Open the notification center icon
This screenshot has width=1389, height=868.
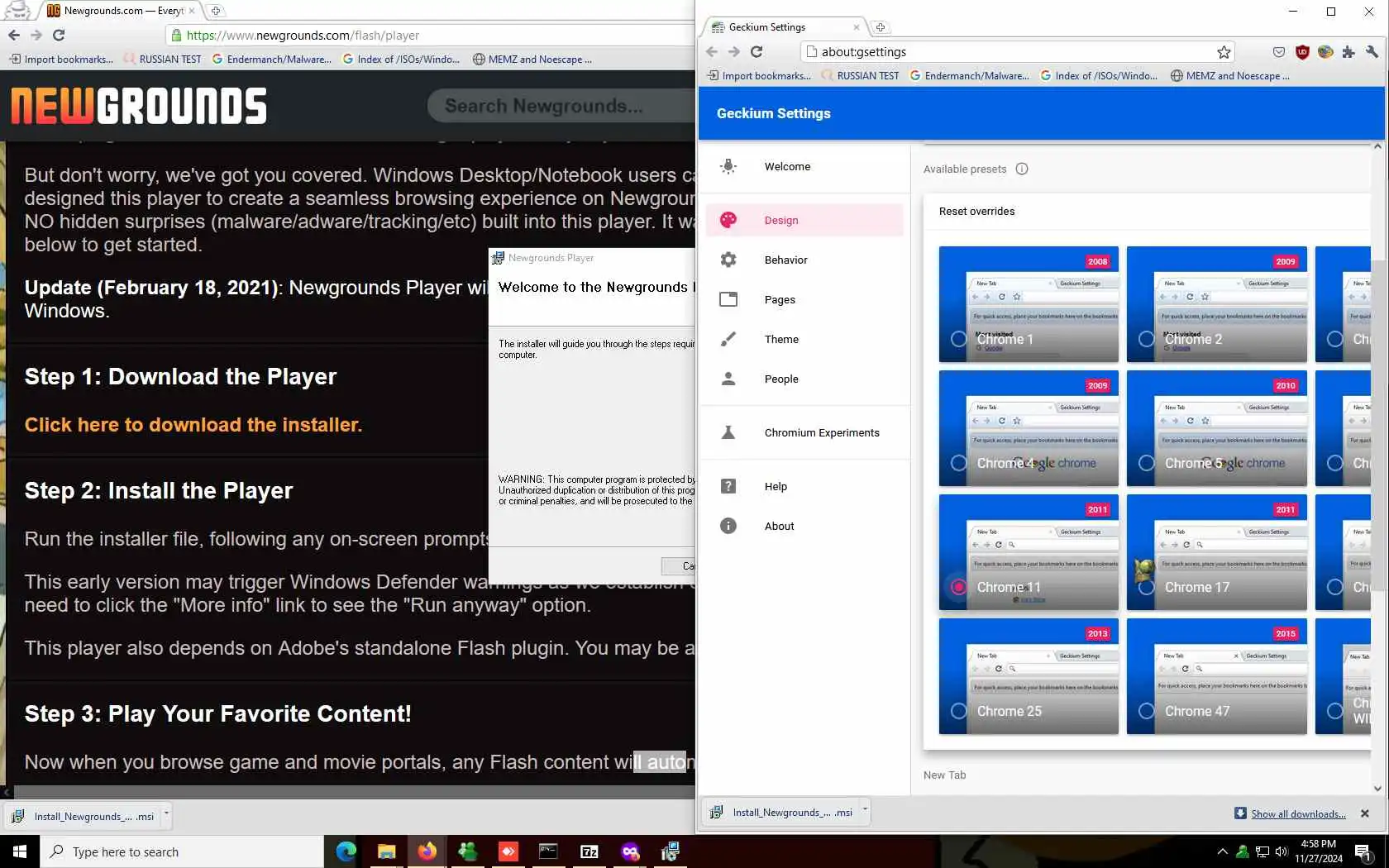click(1364, 851)
